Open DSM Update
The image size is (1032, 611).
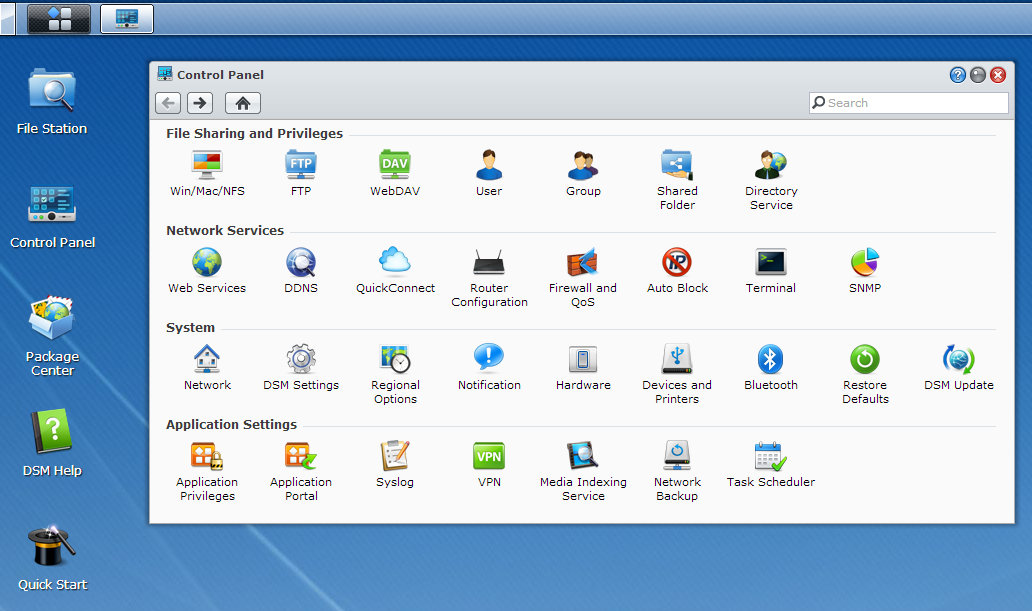pyautogui.click(x=959, y=367)
